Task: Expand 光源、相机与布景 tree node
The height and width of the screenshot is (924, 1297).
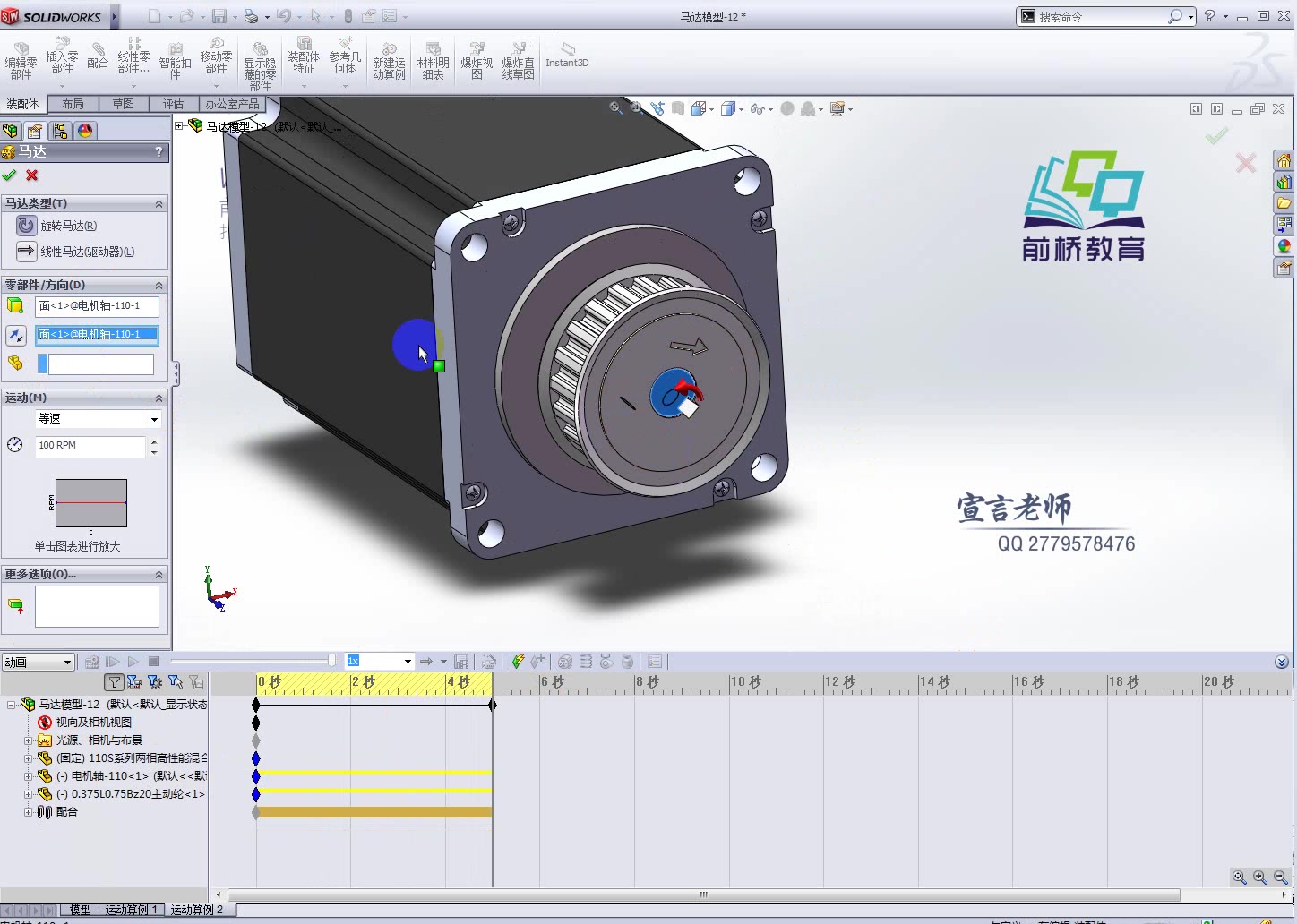Action: click(x=28, y=740)
